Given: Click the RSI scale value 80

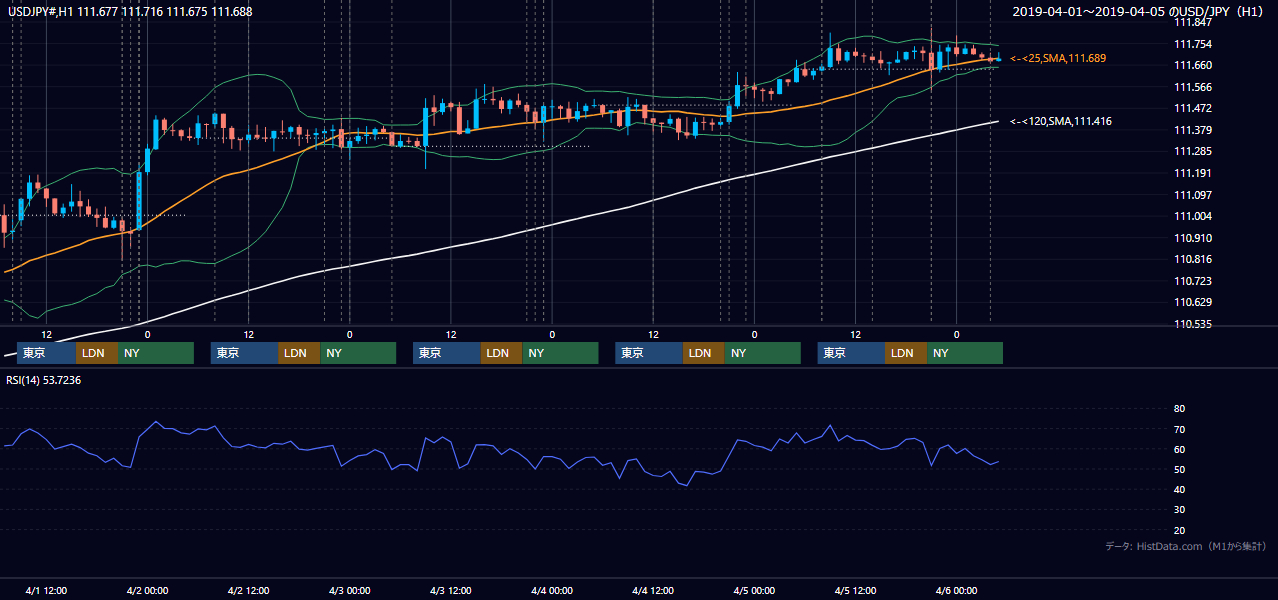Looking at the screenshot, I should pos(1179,409).
